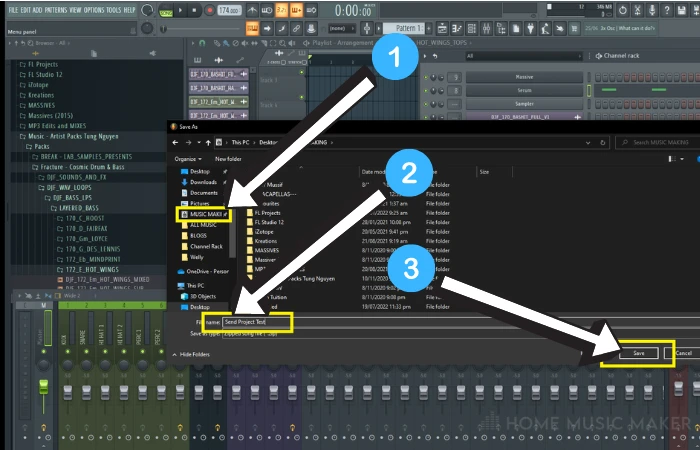This screenshot has width=700, height=450.
Task: Open the Organize dropdown in Save As
Action: [x=188, y=159]
